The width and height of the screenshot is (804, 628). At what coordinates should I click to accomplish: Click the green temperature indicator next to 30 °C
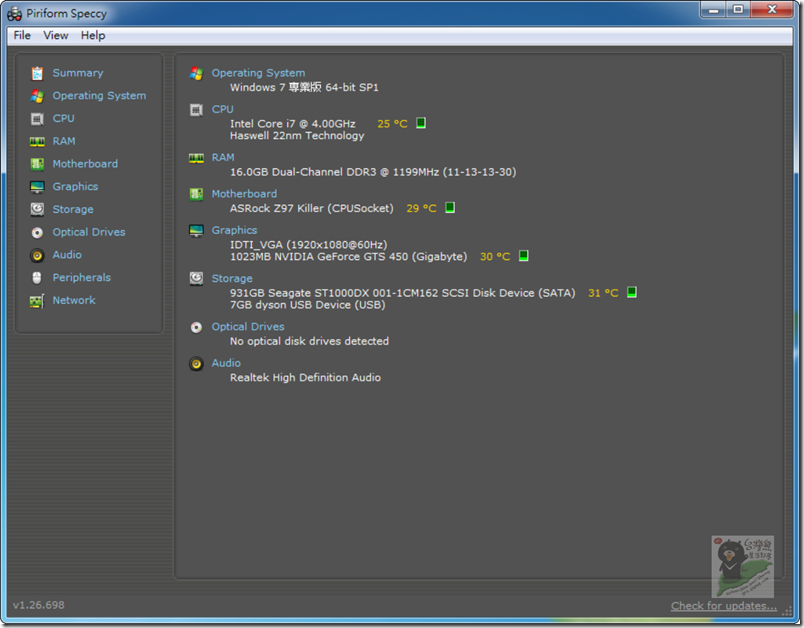click(524, 256)
